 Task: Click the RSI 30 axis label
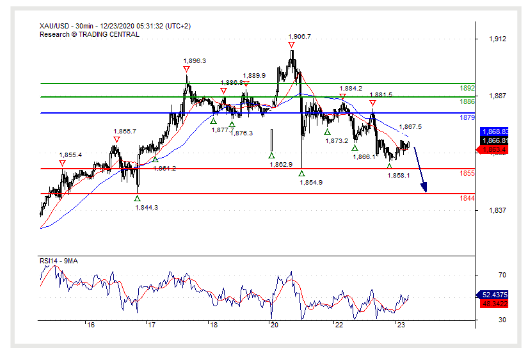502,319
